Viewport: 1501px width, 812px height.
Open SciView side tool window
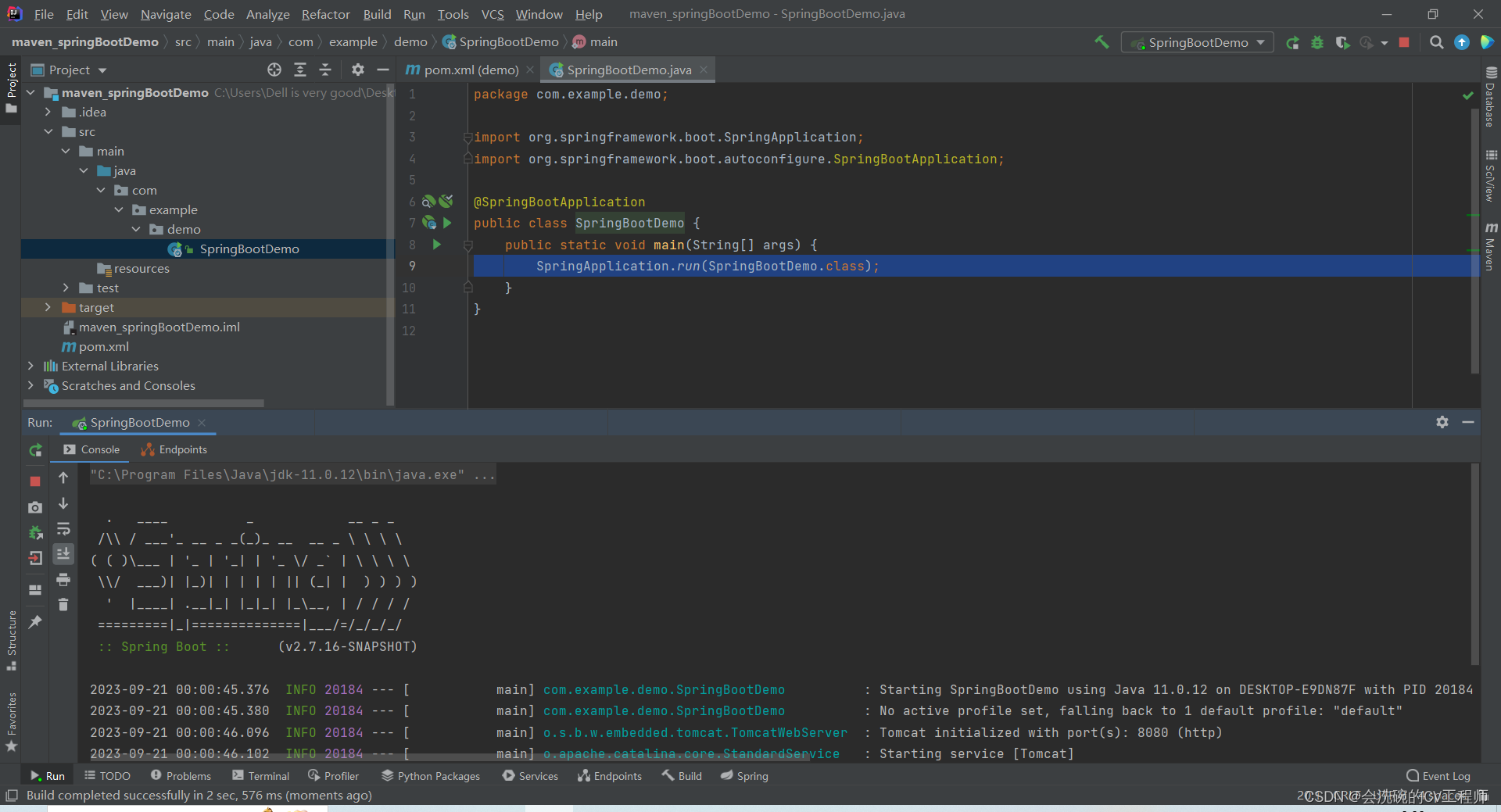(x=1491, y=176)
